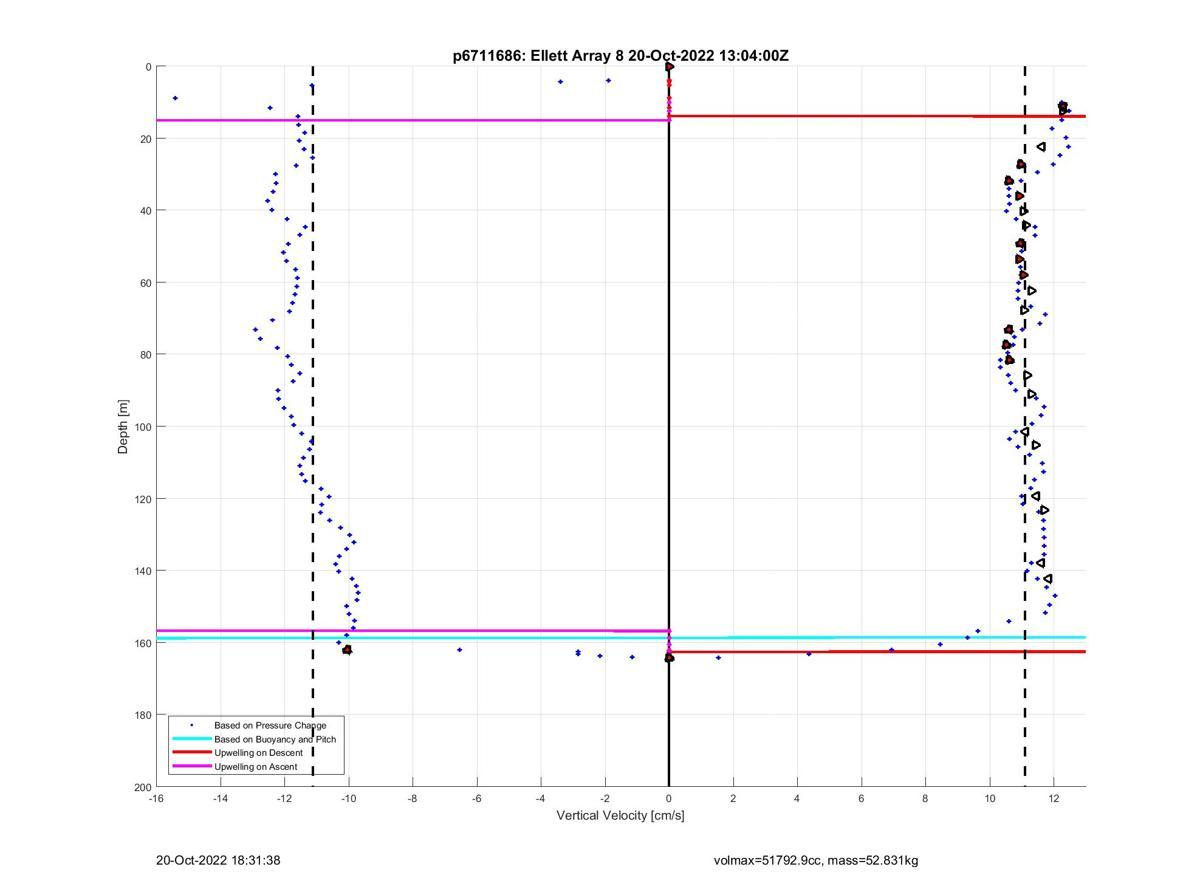Click the black marker at zero velocity, surface depth
This screenshot has height=885, width=1200.
click(669, 67)
